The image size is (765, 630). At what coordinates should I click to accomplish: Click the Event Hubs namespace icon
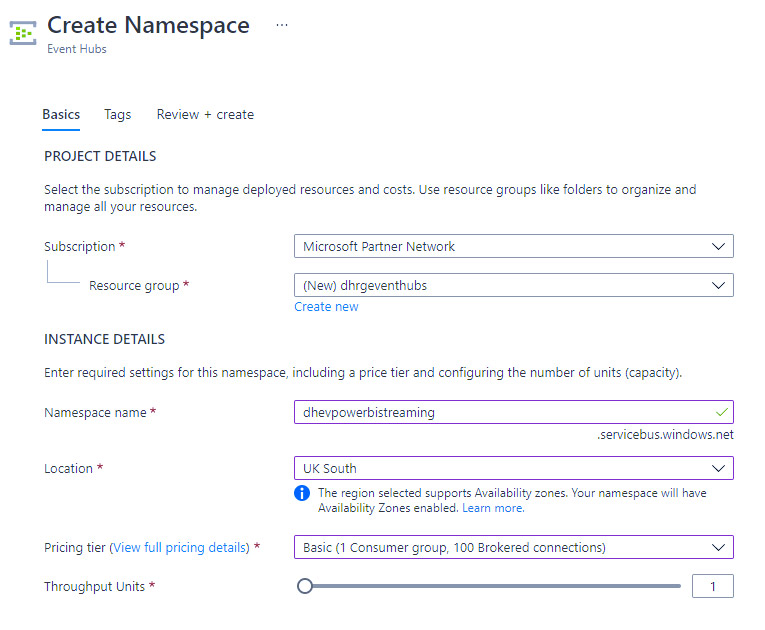23,33
